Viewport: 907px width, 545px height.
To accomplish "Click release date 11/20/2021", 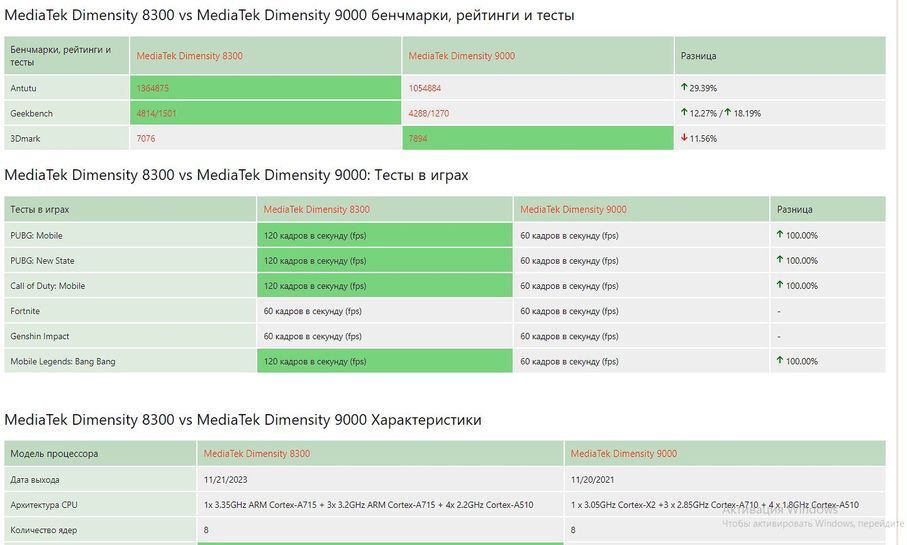I will pos(592,480).
